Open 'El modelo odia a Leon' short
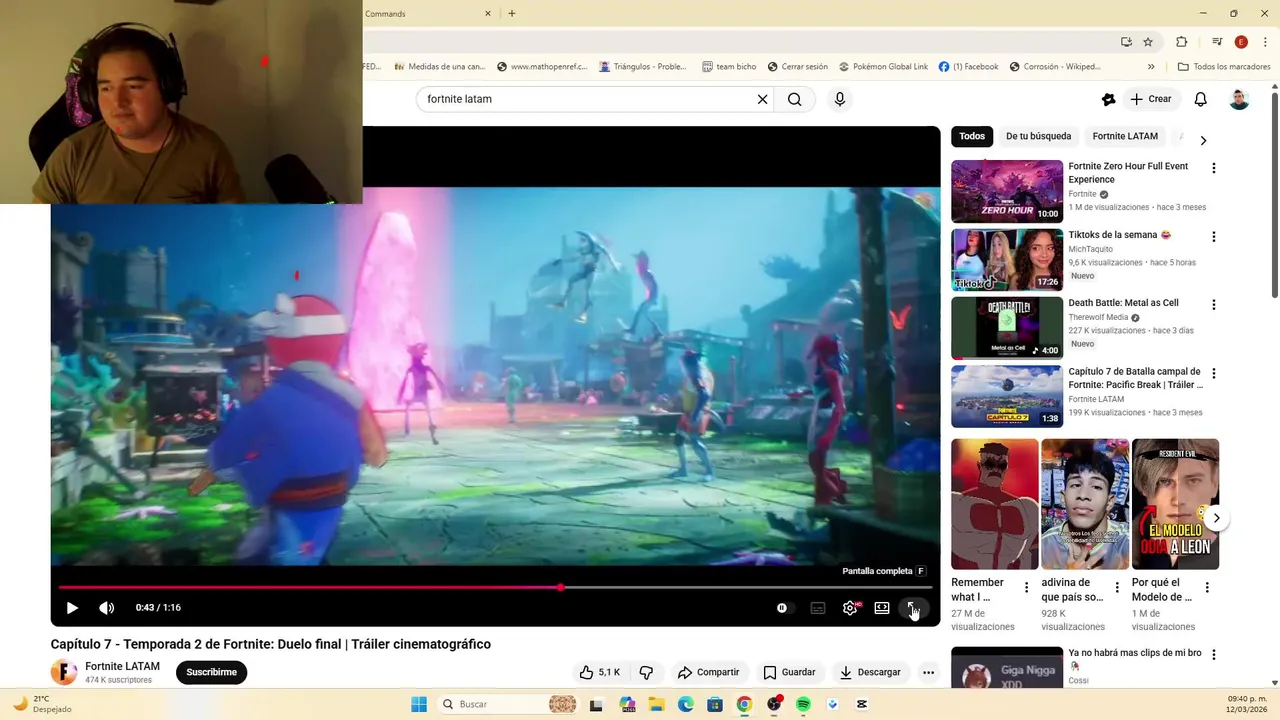 [1175, 504]
